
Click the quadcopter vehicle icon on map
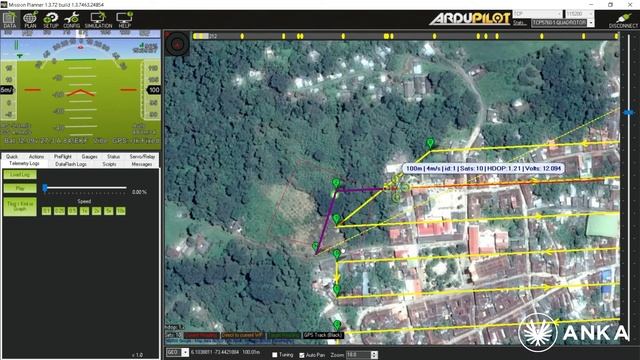point(396,188)
